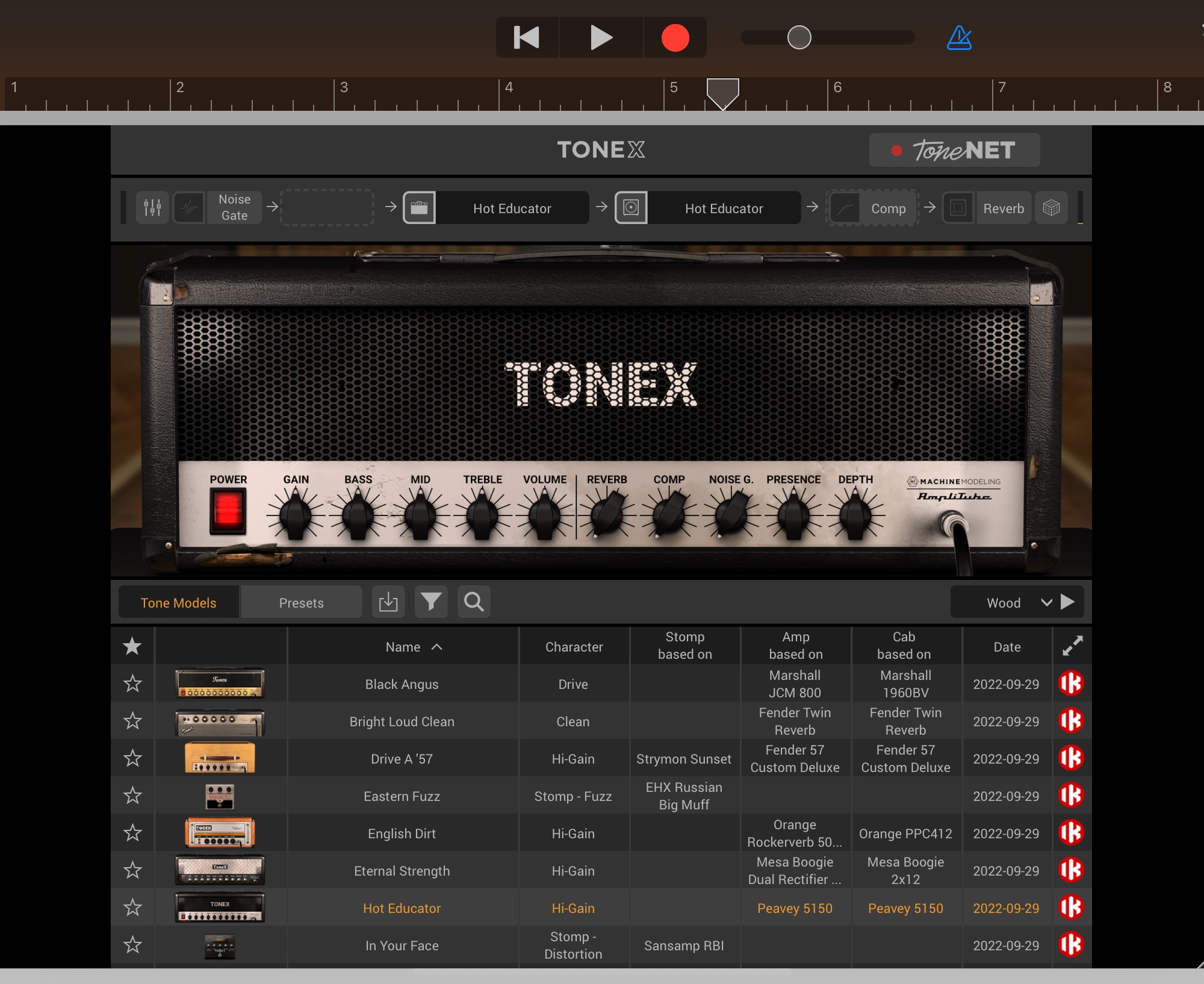Click the IK logo on In Your Face row
1204x984 pixels.
coord(1071,944)
